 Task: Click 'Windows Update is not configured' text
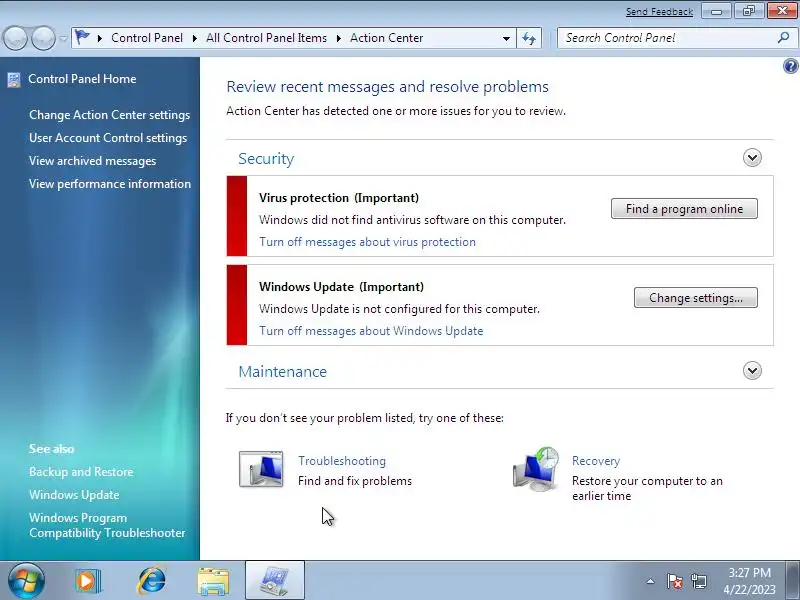[x=399, y=309]
